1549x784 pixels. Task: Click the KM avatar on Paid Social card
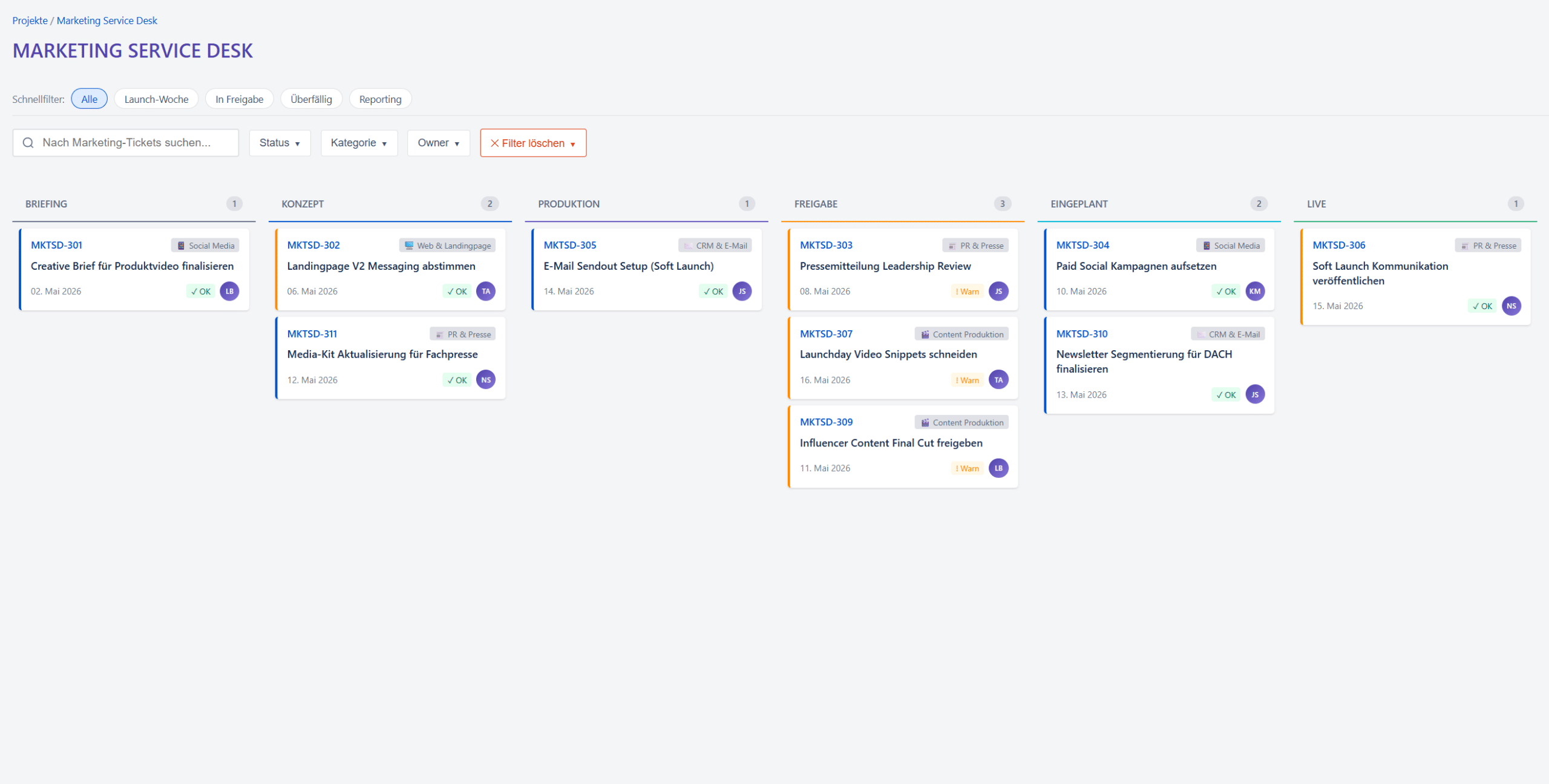point(1254,291)
